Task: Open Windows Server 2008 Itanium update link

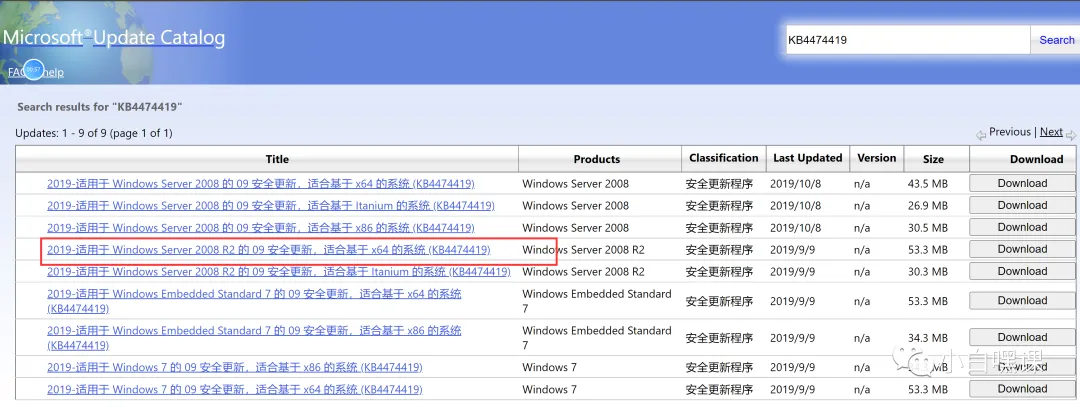Action: tap(271, 206)
